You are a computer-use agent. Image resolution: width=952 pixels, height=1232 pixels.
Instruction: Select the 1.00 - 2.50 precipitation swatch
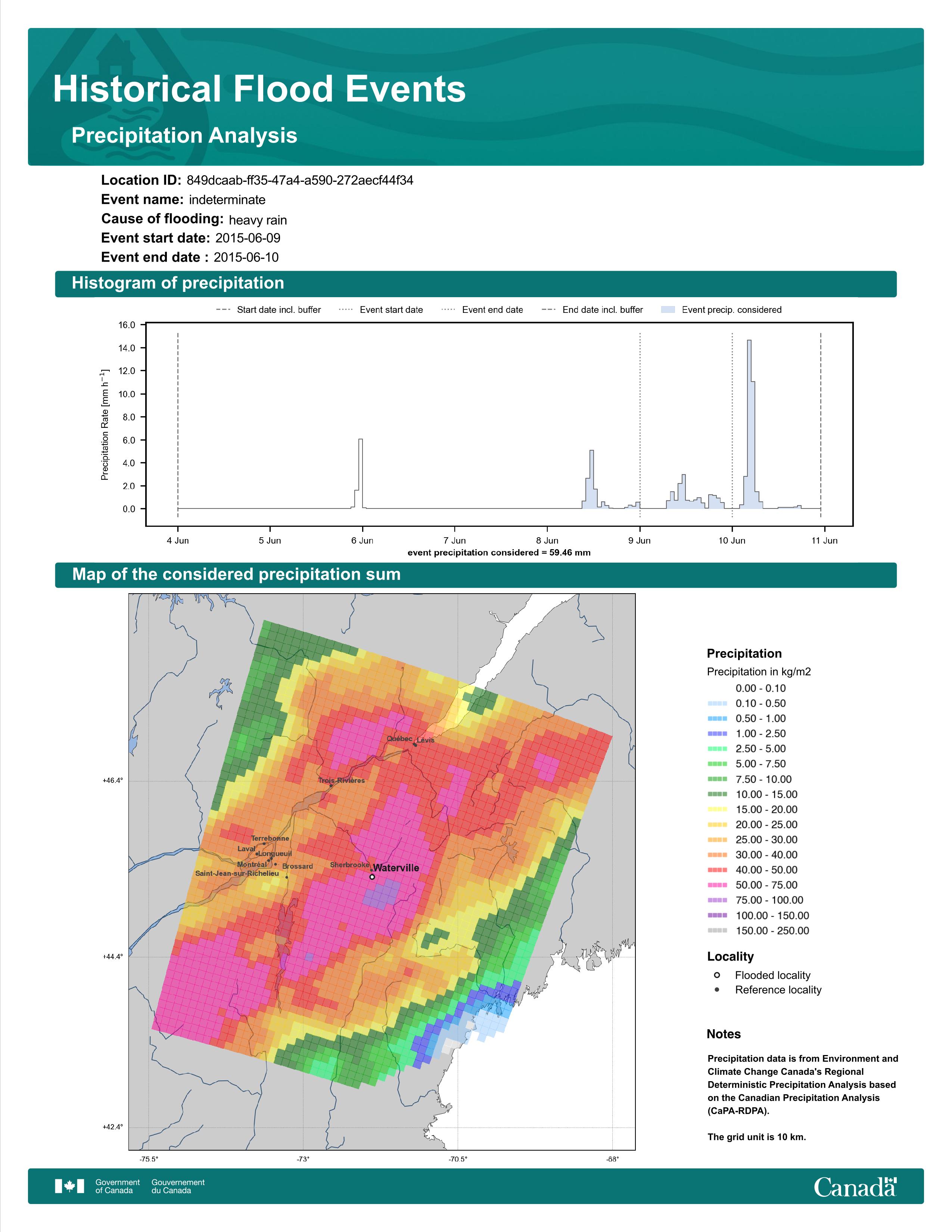[718, 734]
